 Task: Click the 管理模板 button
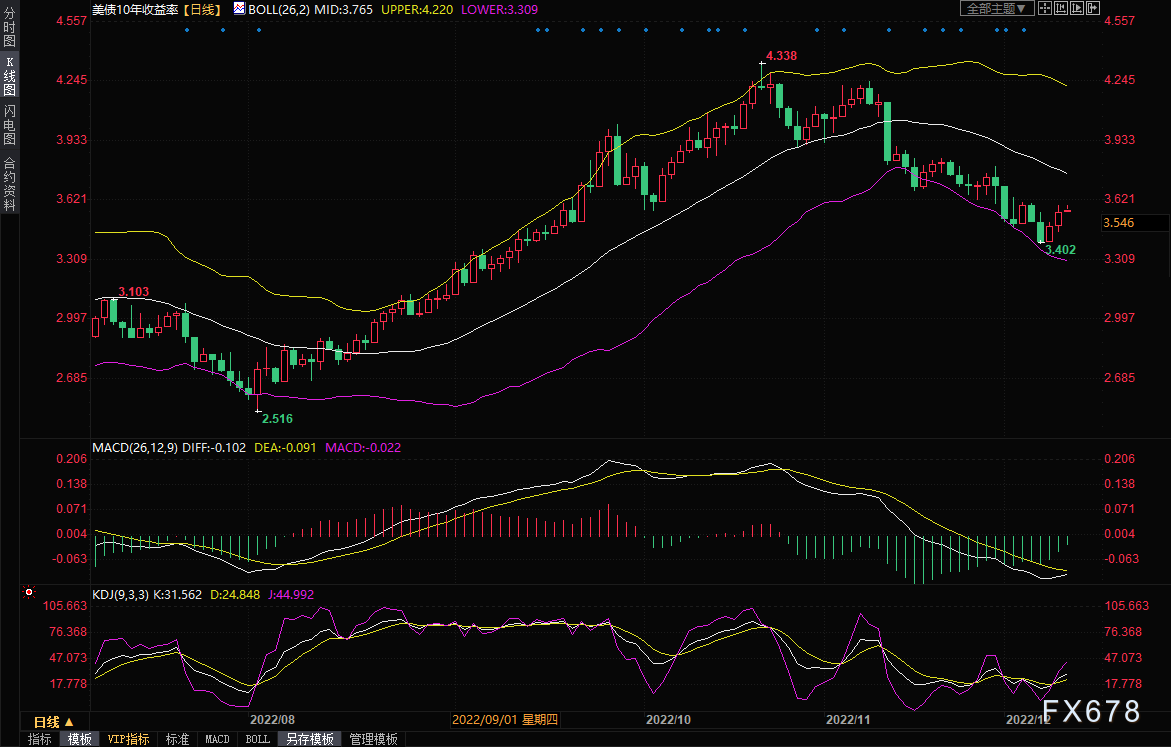click(x=373, y=739)
